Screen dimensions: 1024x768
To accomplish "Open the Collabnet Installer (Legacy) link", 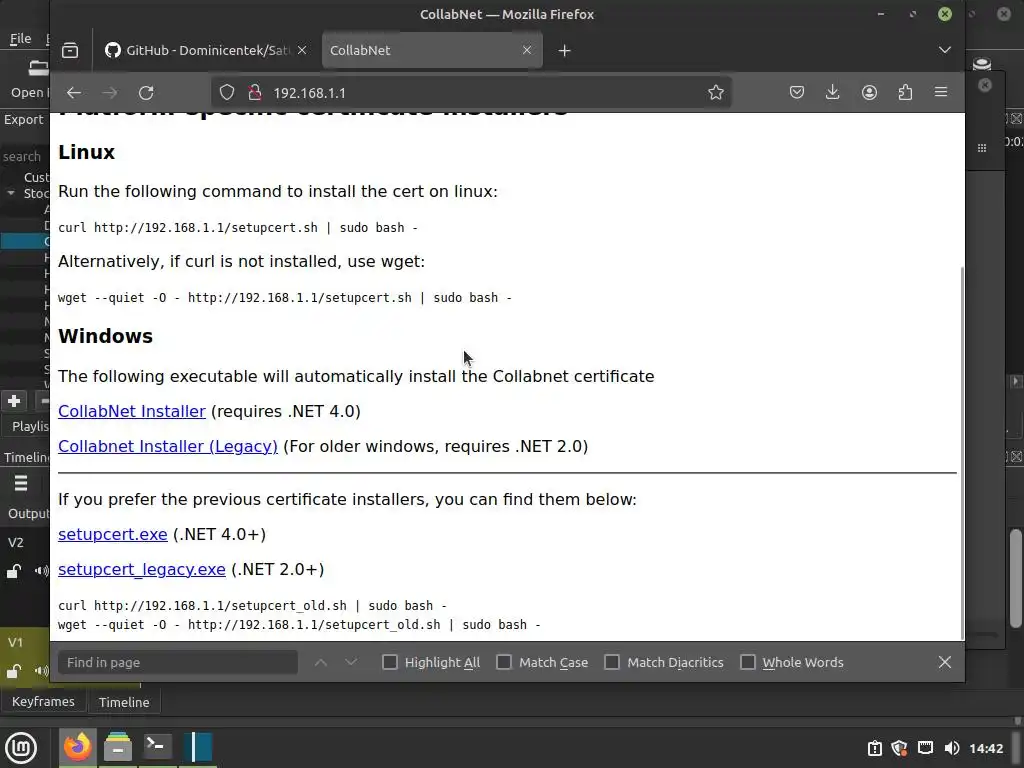I will point(168,447).
